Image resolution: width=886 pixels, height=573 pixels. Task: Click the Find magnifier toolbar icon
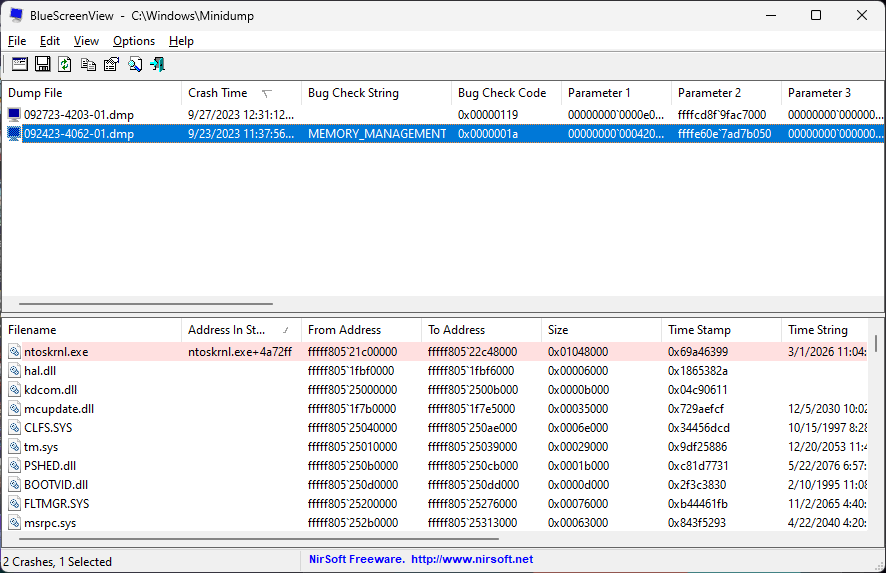(134, 64)
